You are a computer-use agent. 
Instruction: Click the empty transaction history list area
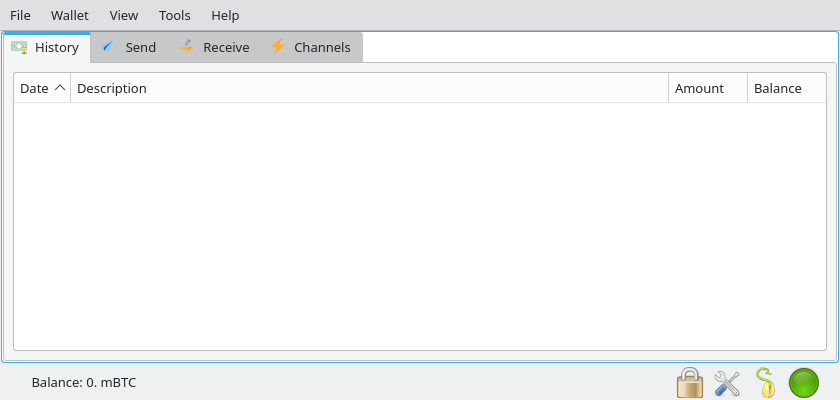420,225
